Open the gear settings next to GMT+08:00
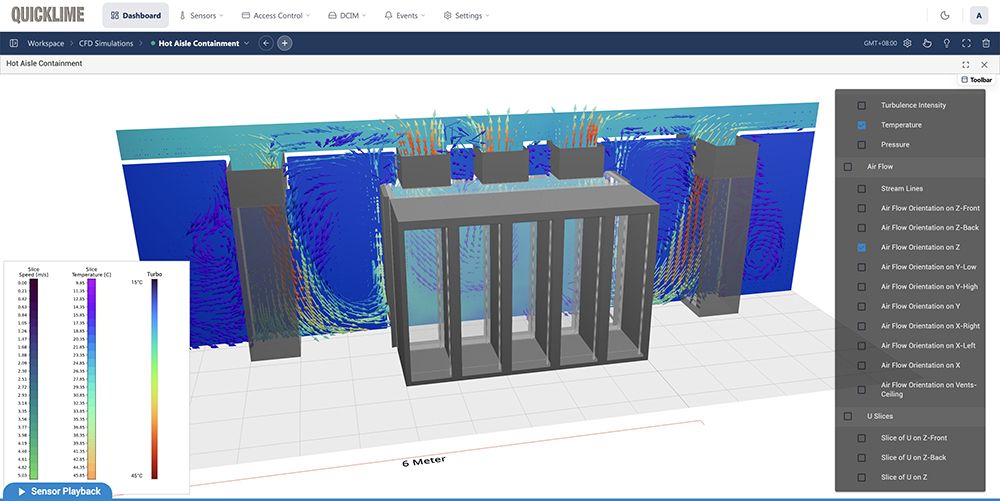 (x=907, y=44)
